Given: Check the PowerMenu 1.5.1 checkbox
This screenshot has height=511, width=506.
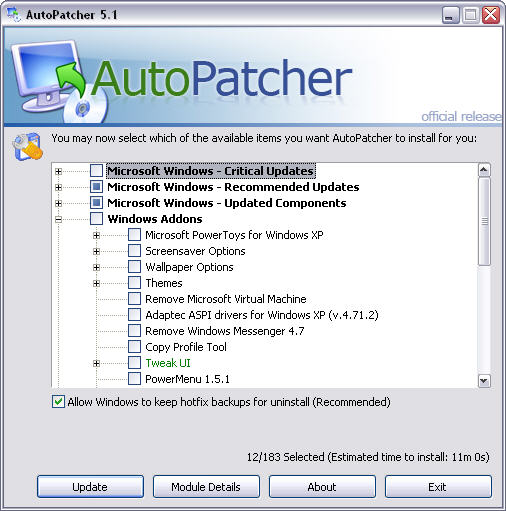Looking at the screenshot, I should 134,379.
